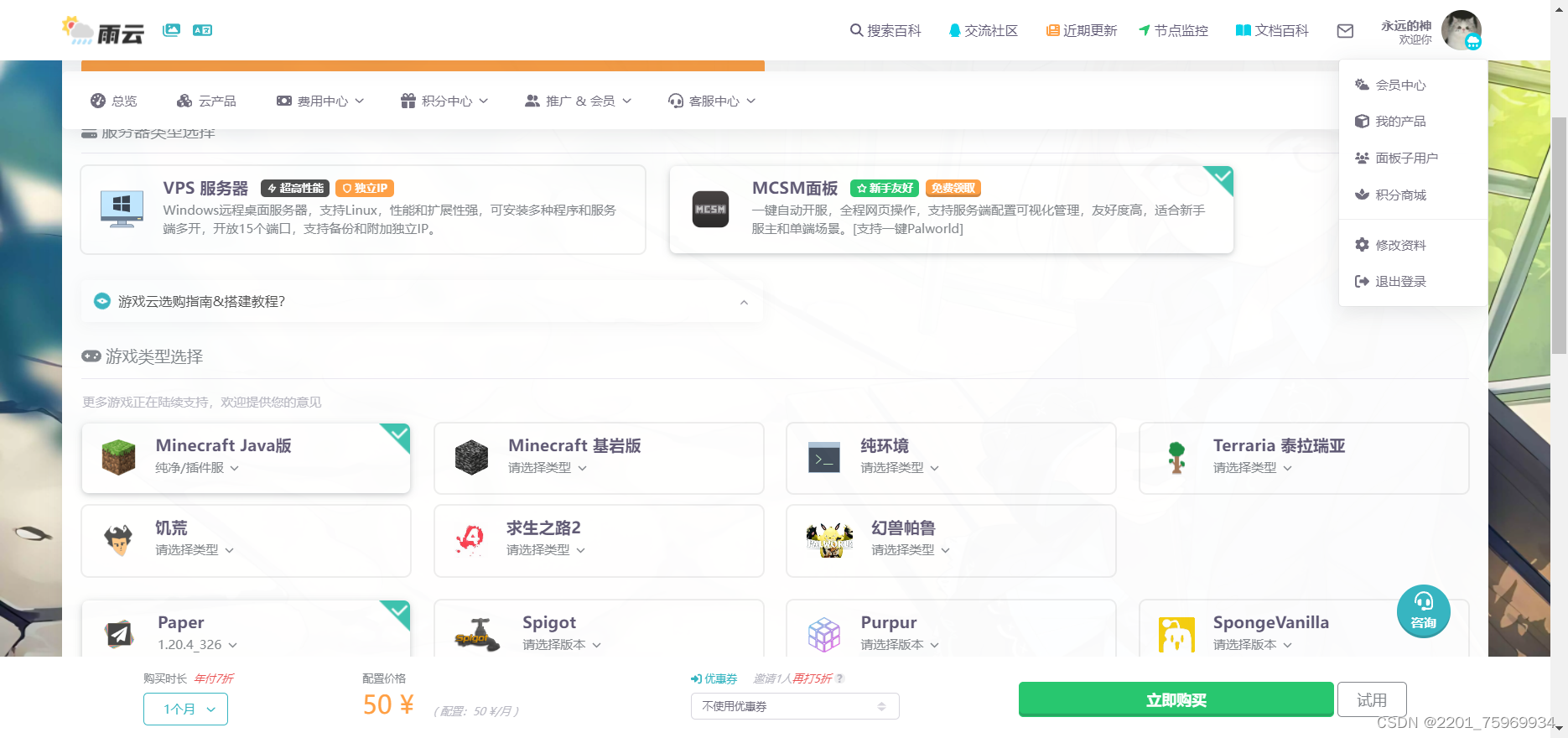Click the 纯环境 terminal icon
The image size is (1568, 738).
824,457
